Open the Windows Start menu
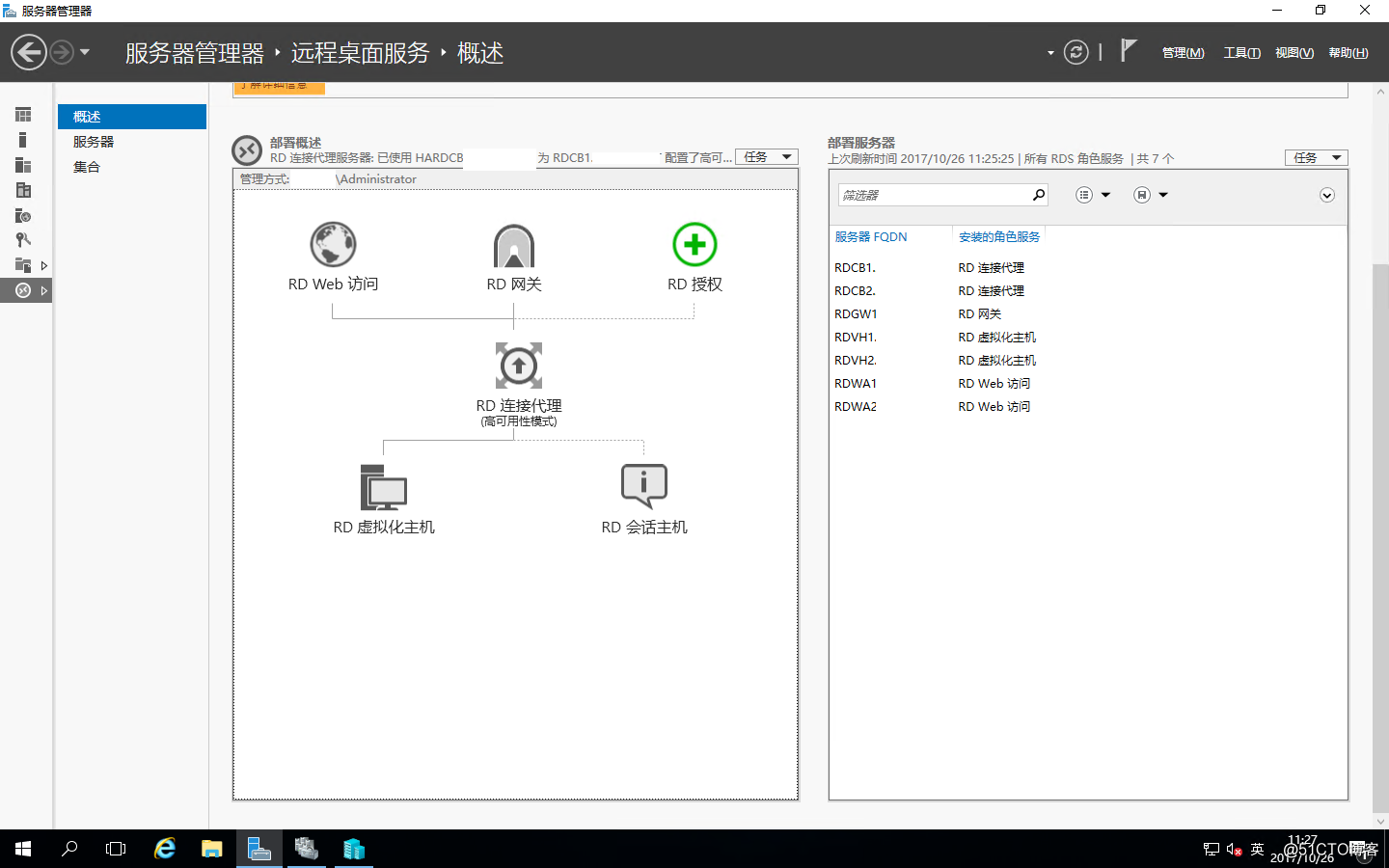The height and width of the screenshot is (868, 1389). [x=23, y=849]
